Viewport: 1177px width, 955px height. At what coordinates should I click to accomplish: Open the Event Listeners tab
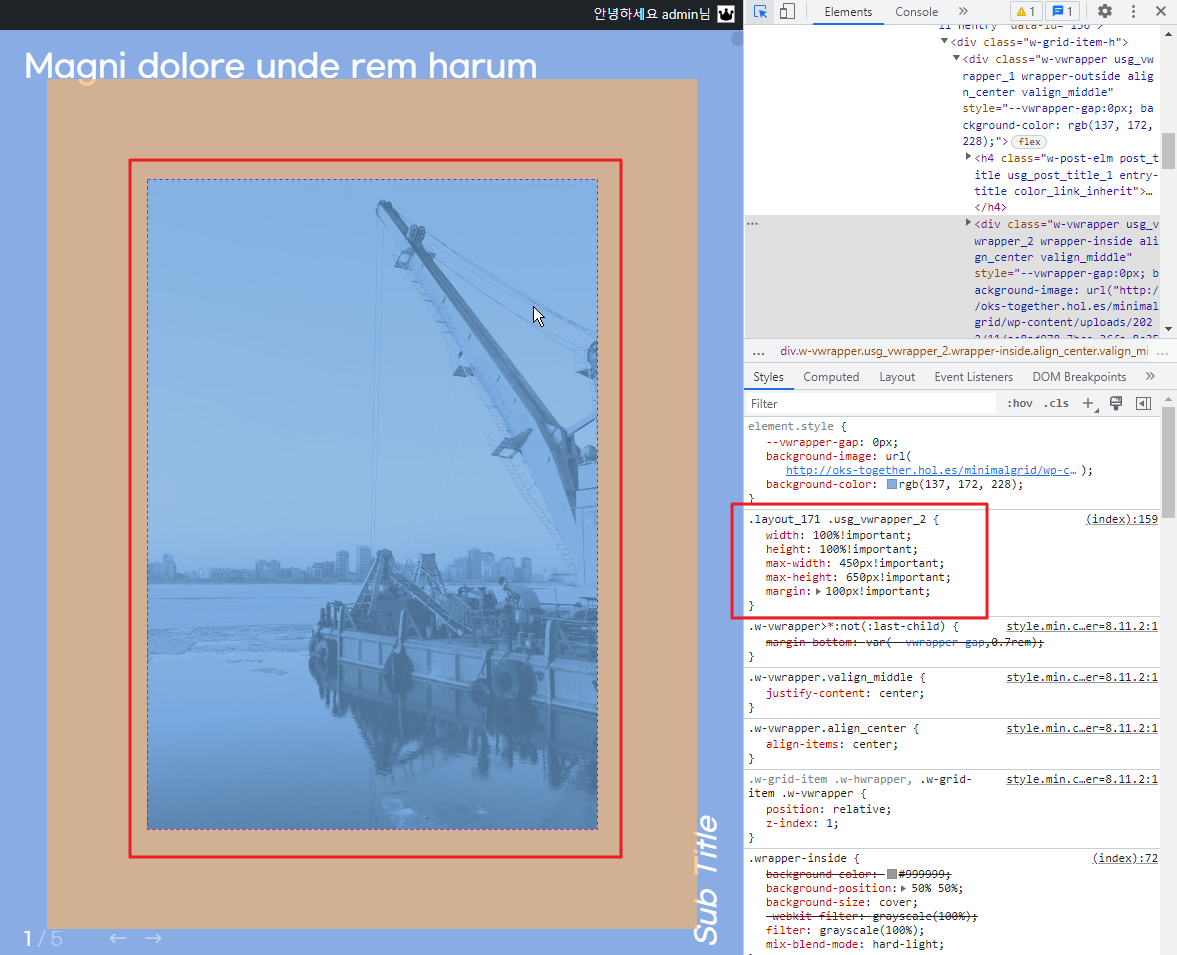(974, 377)
